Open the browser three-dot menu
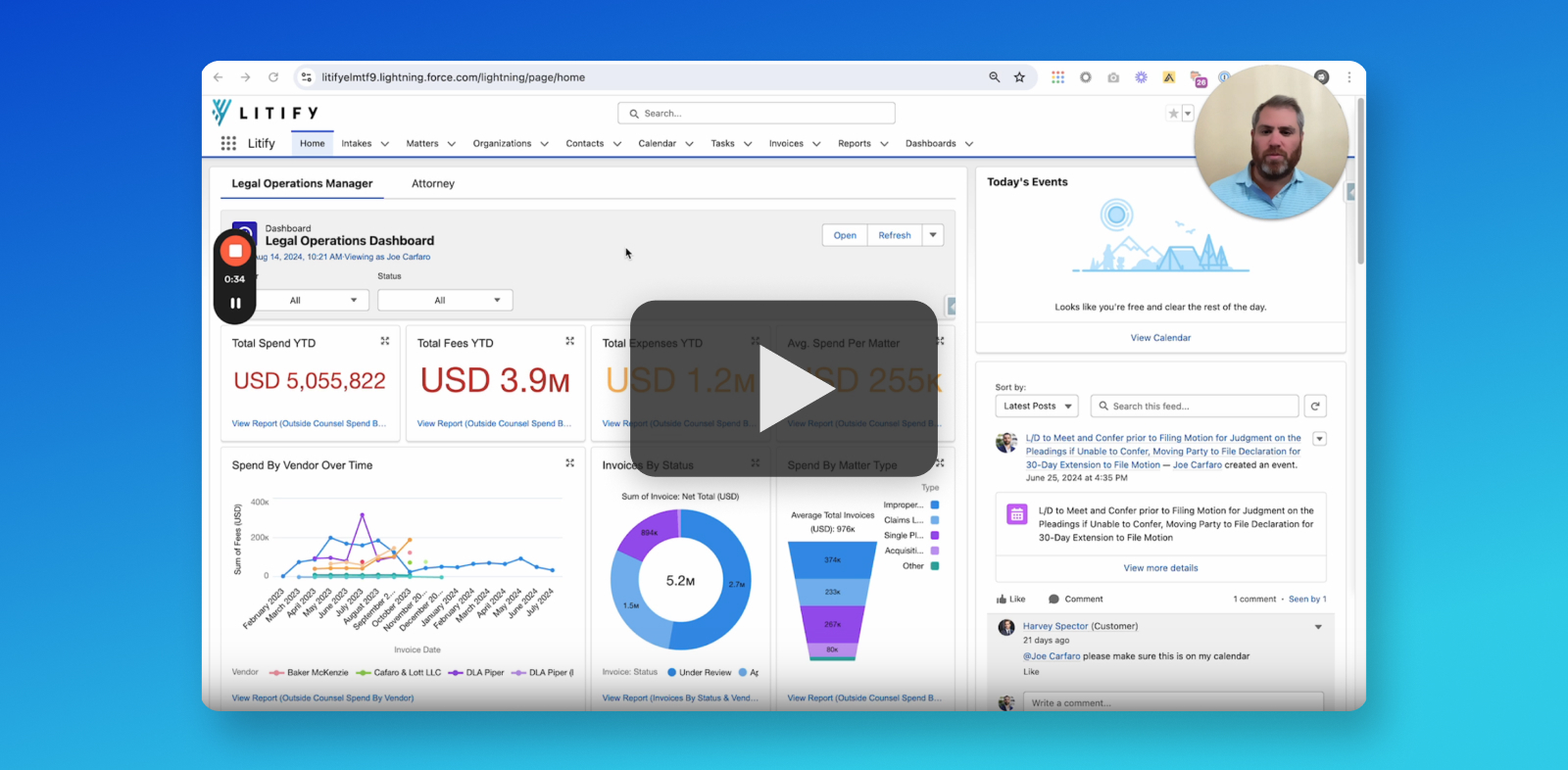The width and height of the screenshot is (1568, 770). [x=1349, y=77]
